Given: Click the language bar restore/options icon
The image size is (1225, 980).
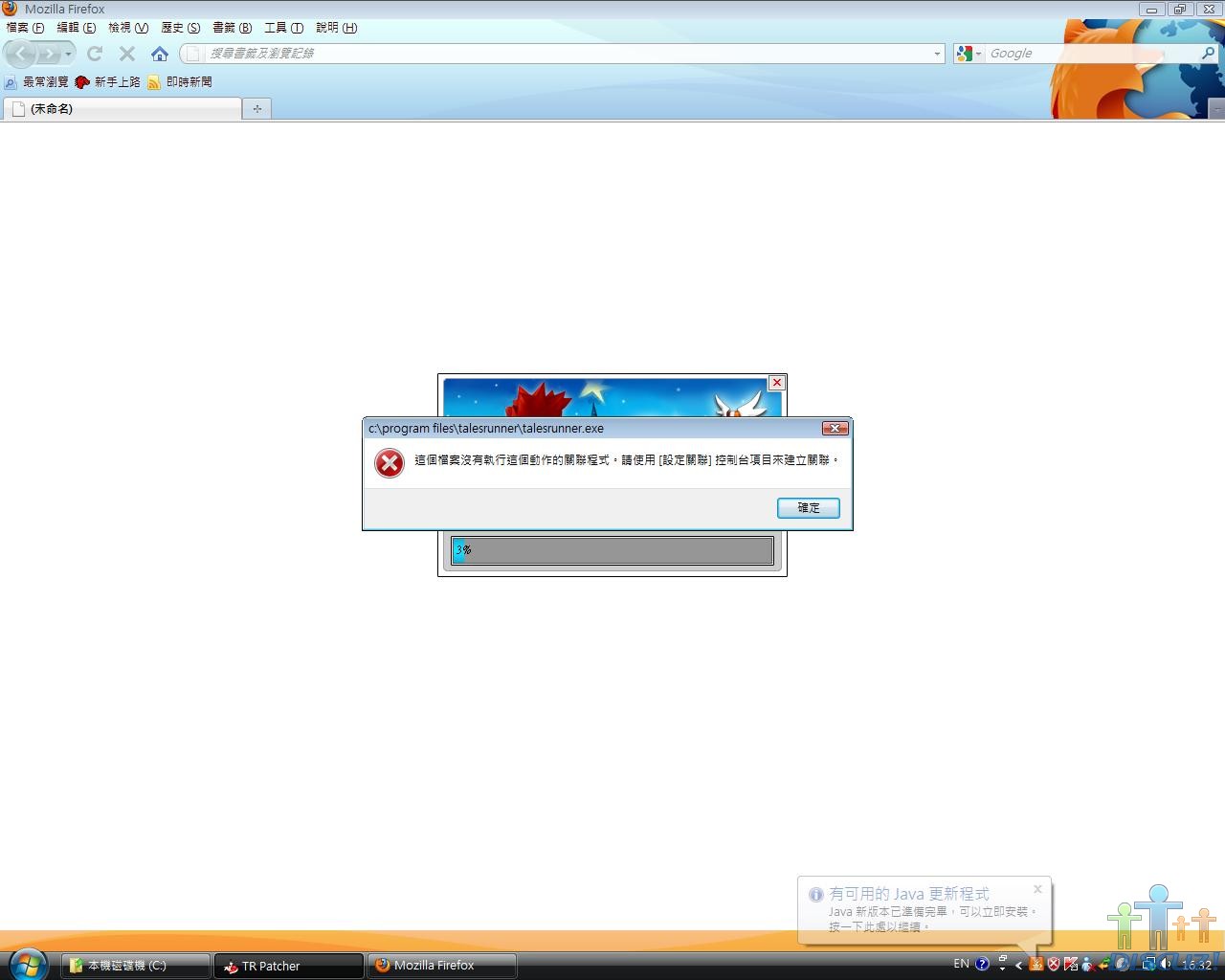Looking at the screenshot, I should click(x=1002, y=960).
